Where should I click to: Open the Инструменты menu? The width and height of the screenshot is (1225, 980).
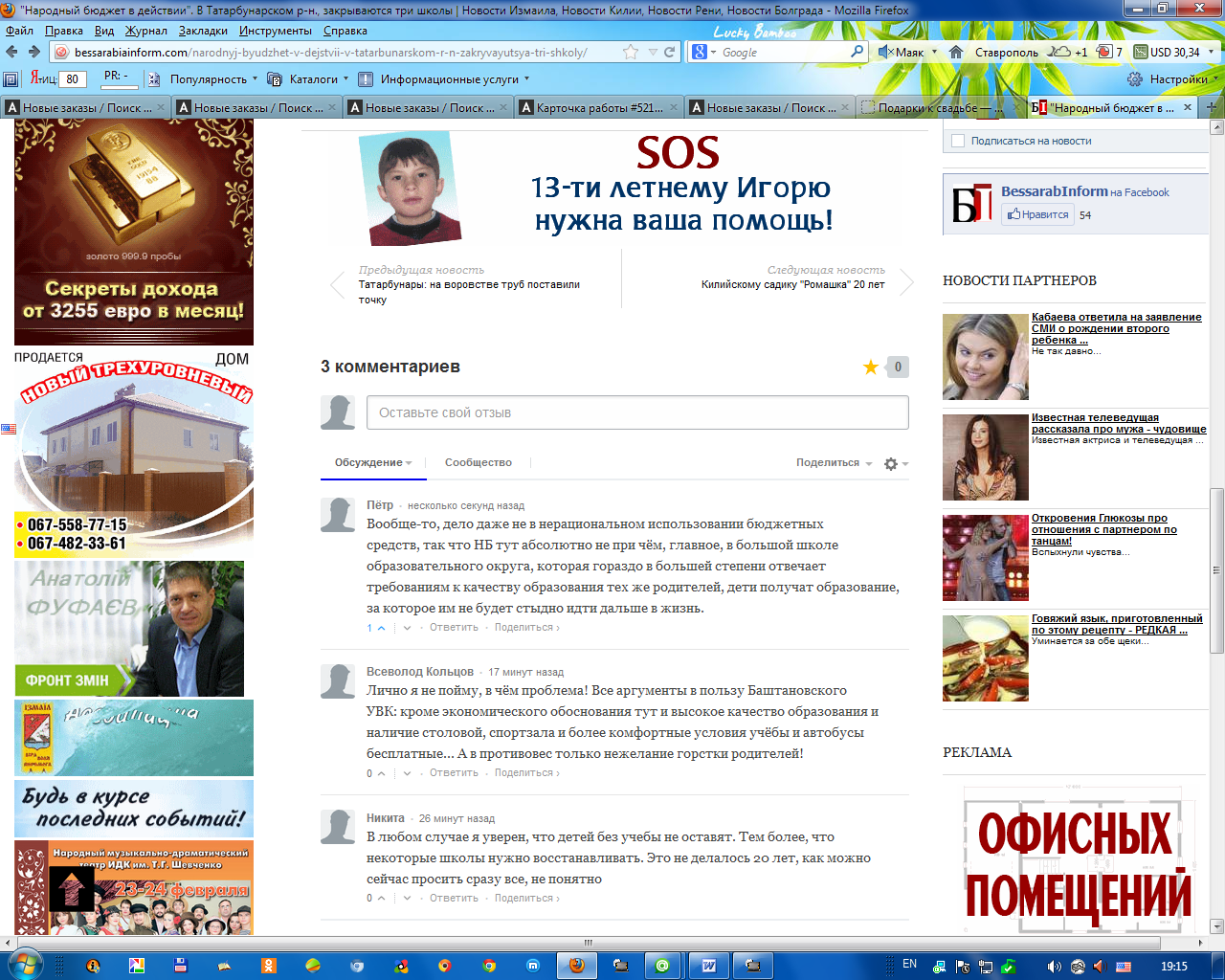point(276,31)
